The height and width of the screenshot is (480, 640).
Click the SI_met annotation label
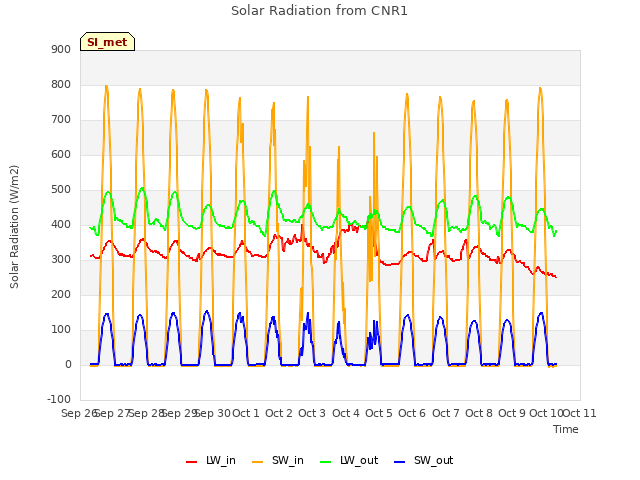coord(107,42)
